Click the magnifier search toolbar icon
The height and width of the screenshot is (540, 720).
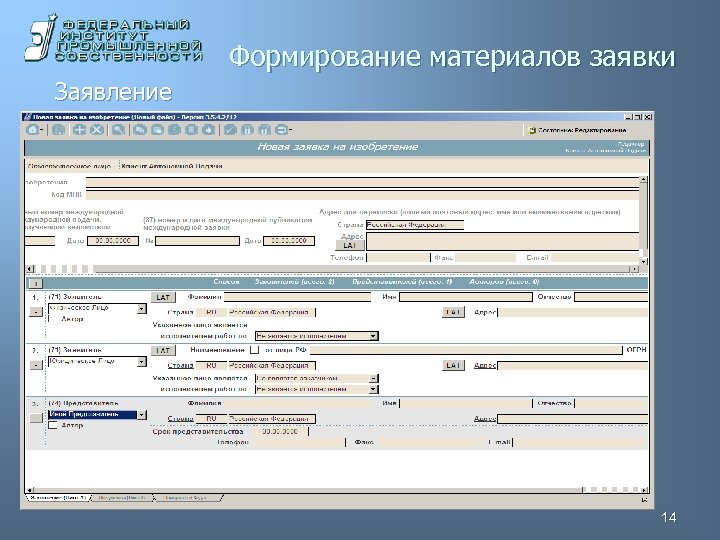point(118,130)
